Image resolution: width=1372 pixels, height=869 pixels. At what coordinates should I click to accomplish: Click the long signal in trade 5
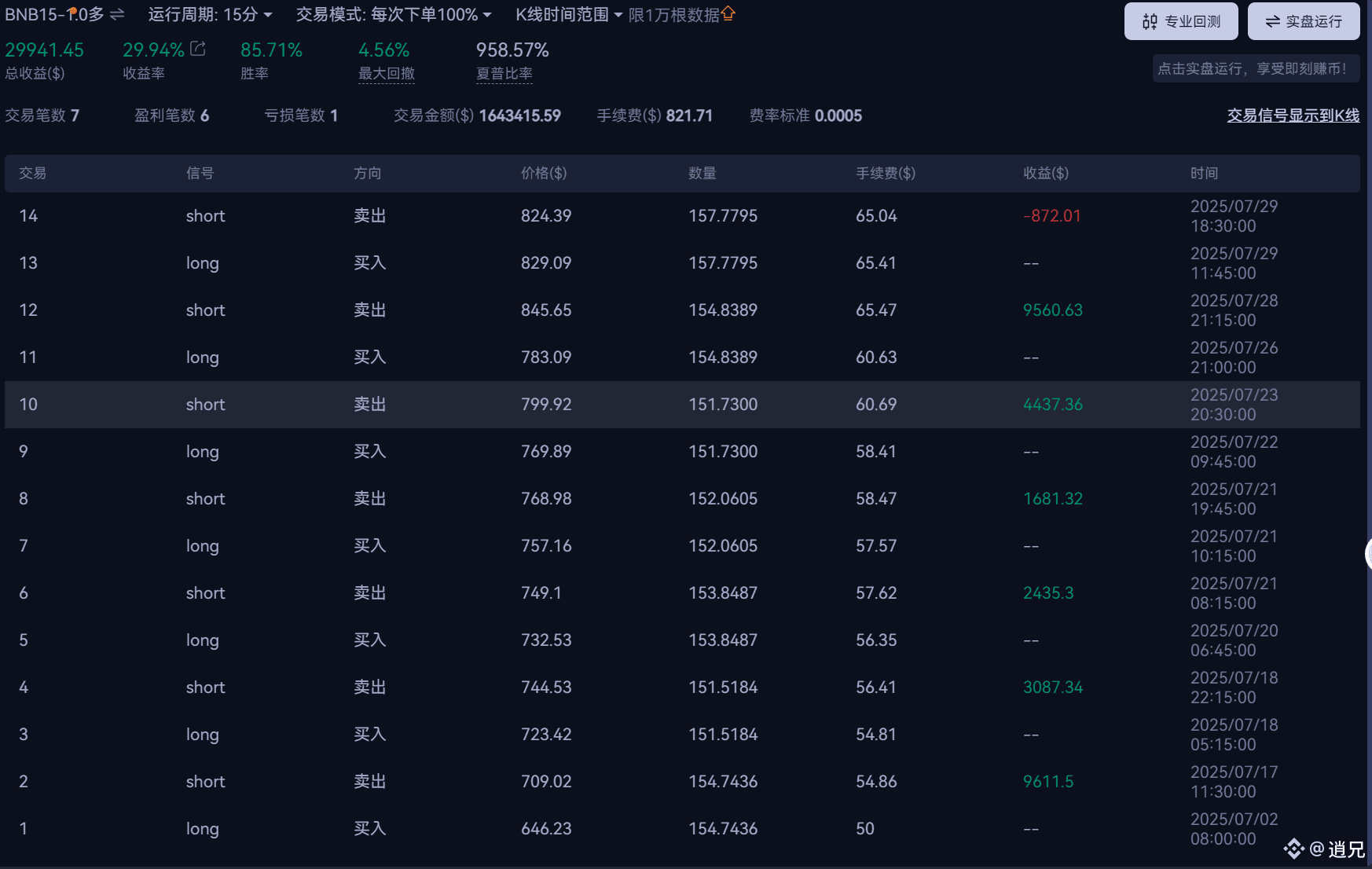[x=203, y=640]
